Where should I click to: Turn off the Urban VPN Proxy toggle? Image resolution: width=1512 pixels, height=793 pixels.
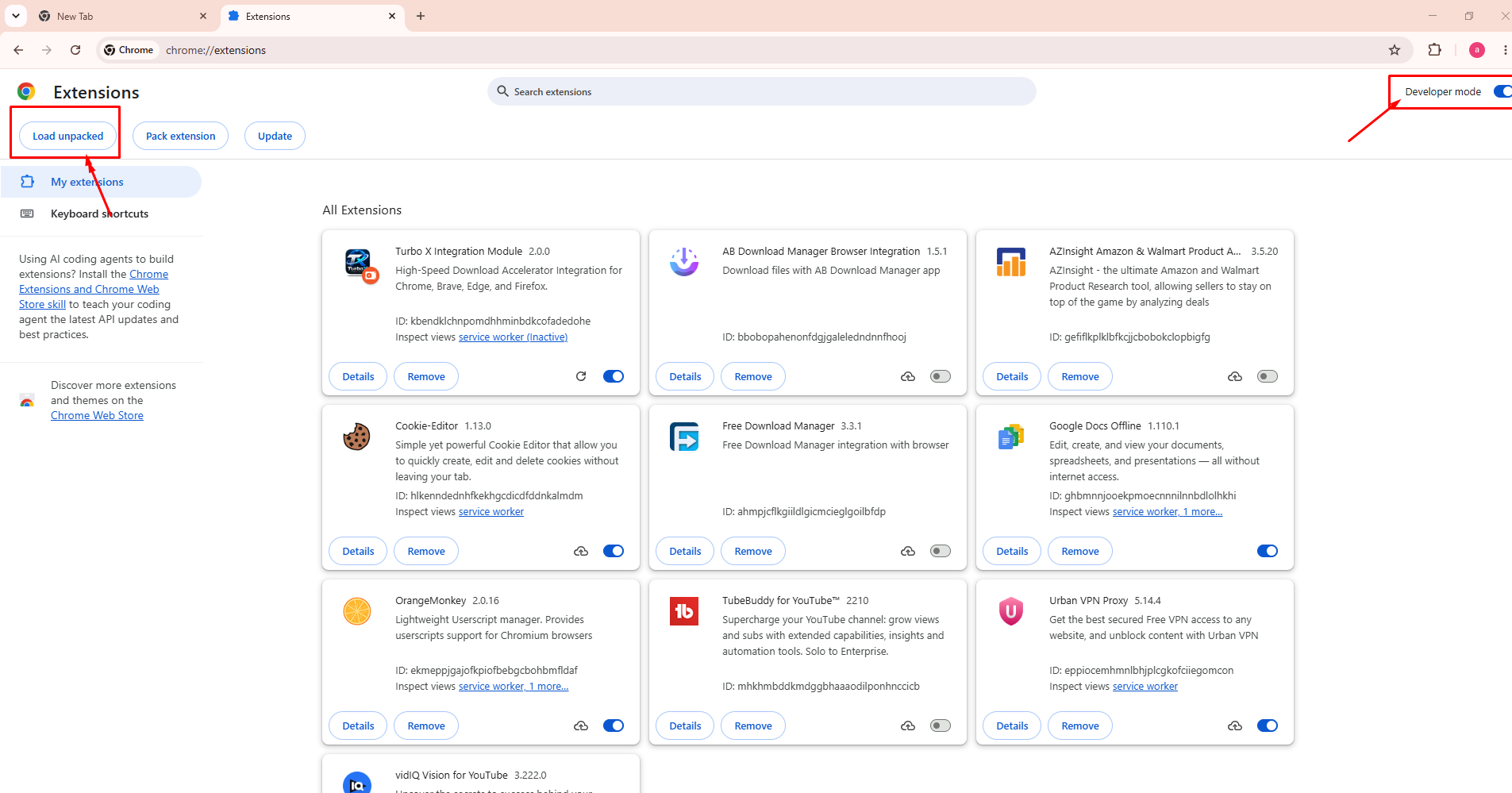pyautogui.click(x=1268, y=726)
